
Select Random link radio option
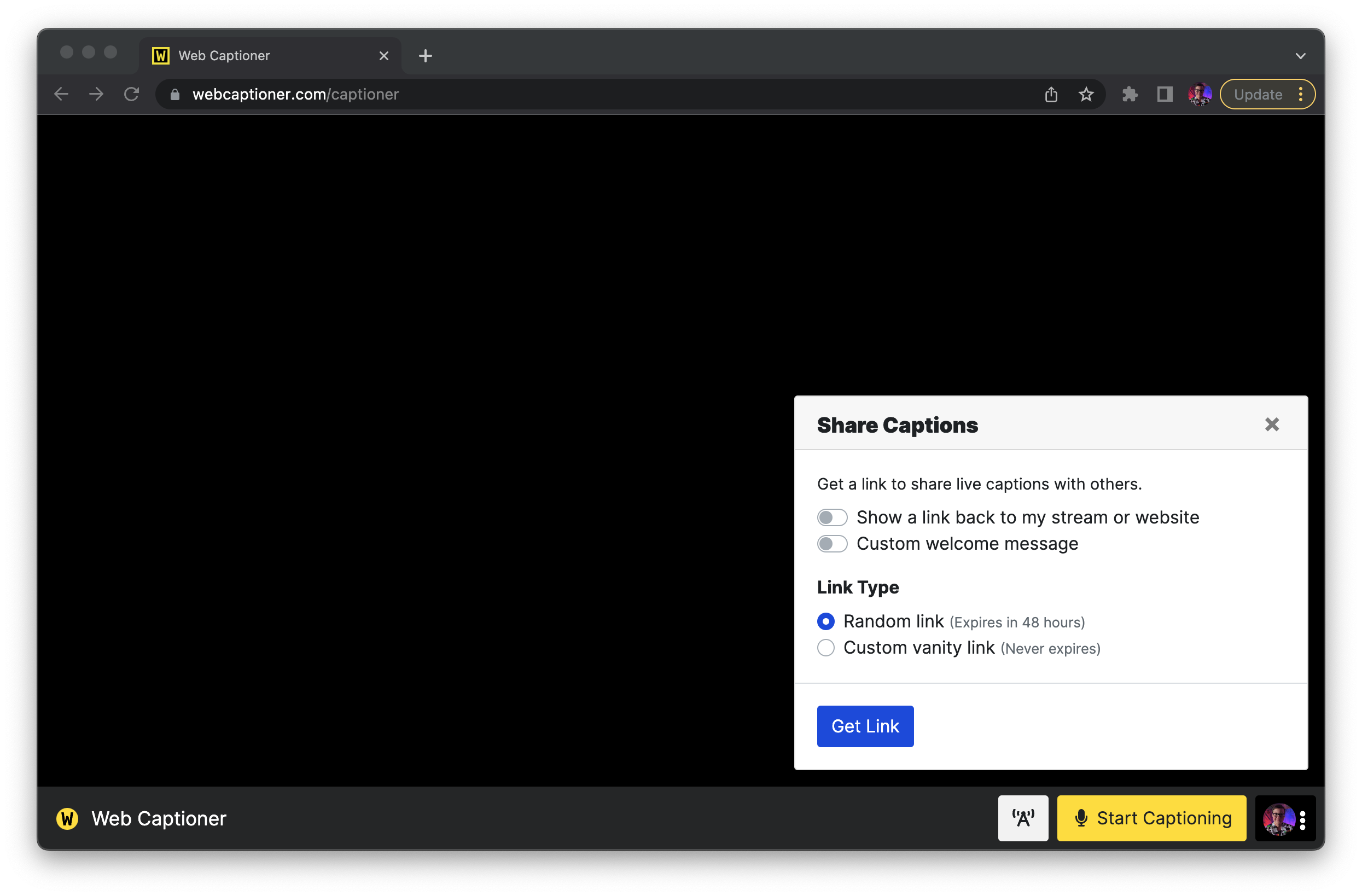pyautogui.click(x=826, y=621)
